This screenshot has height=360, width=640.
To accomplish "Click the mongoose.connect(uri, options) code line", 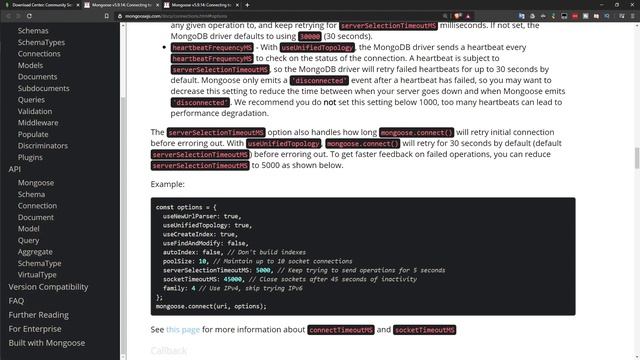I will tap(211, 306).
